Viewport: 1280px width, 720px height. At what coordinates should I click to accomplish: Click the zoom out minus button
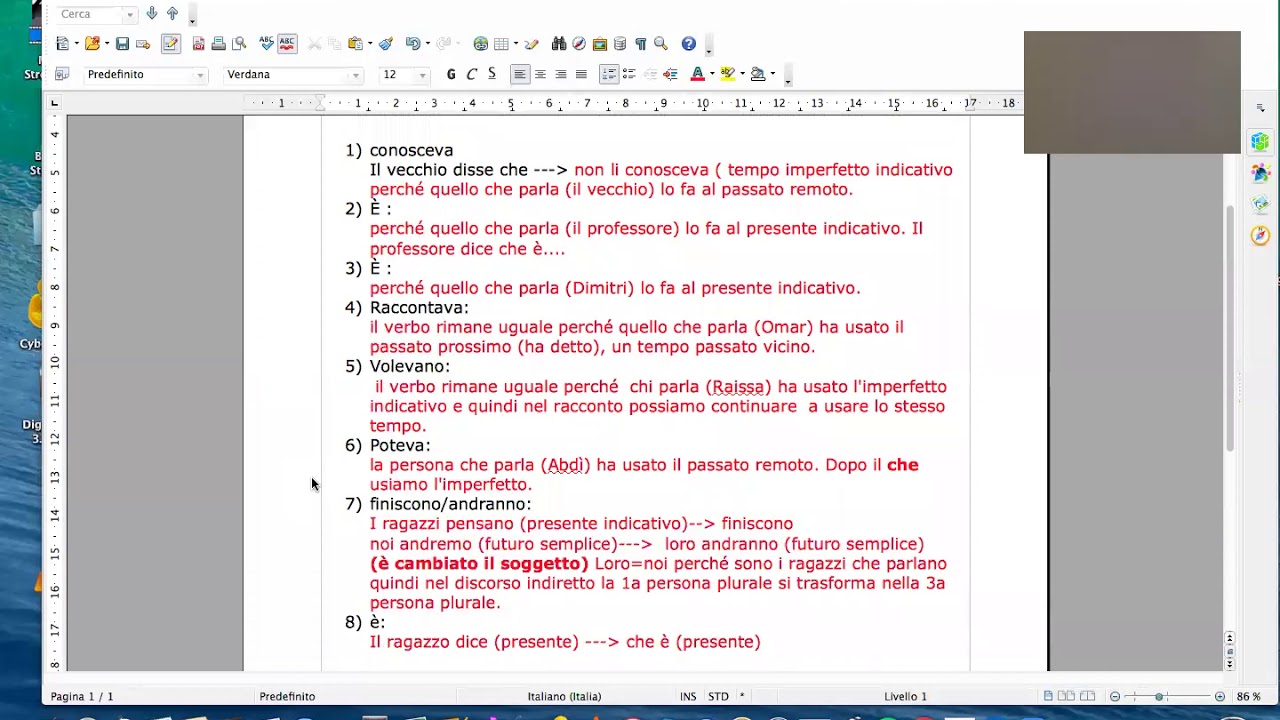(x=1115, y=696)
